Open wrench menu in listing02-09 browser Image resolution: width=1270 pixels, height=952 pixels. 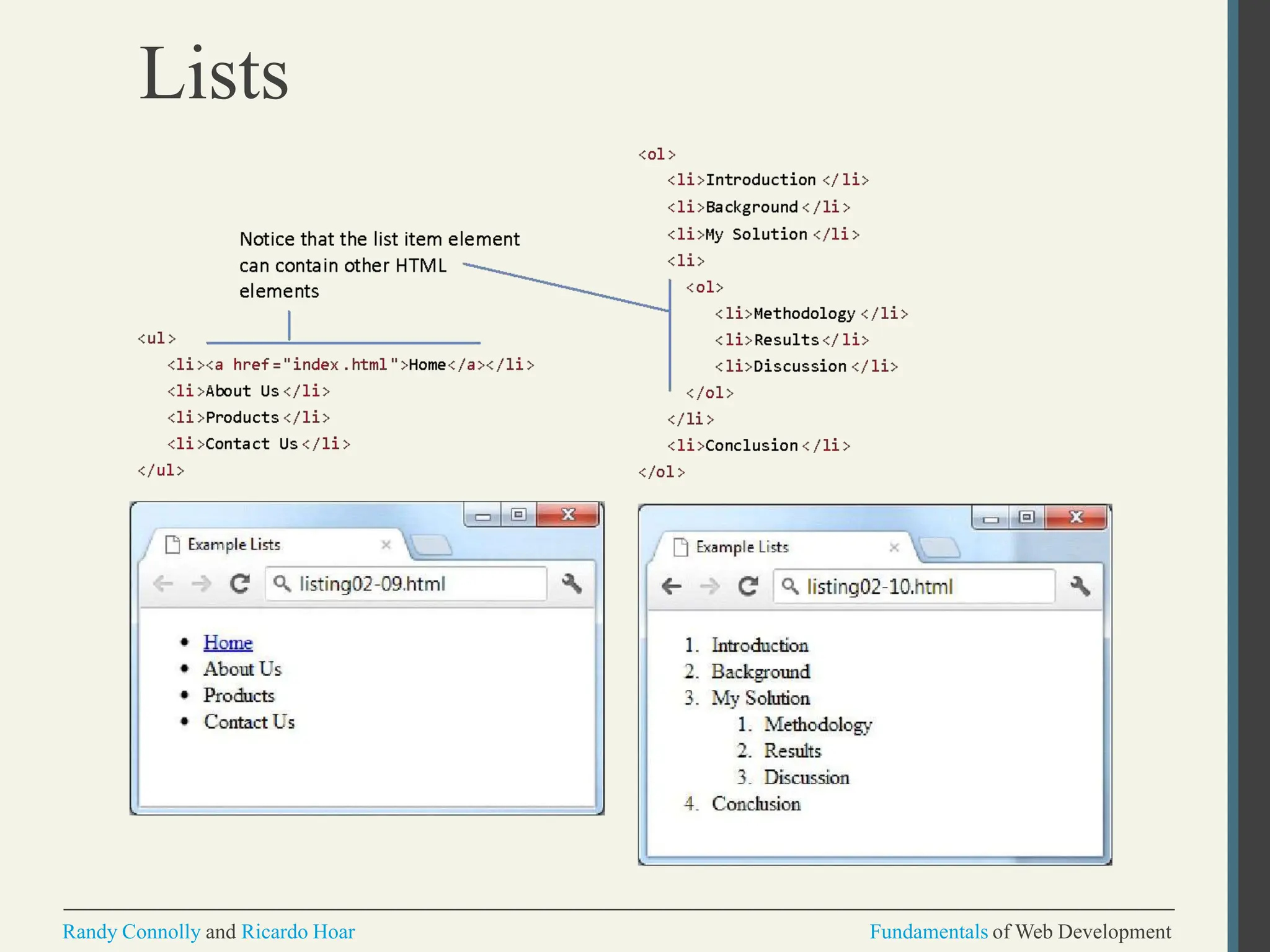pos(572,583)
